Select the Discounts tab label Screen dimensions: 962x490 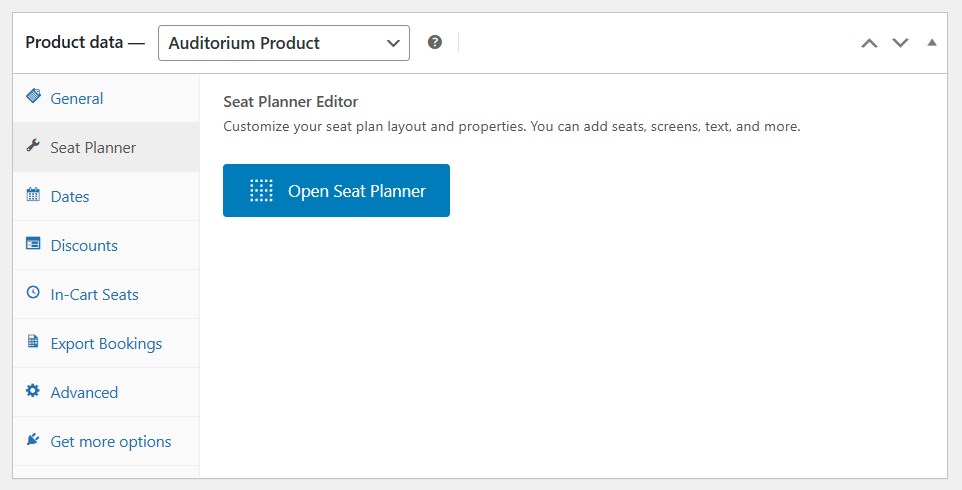[x=84, y=245]
